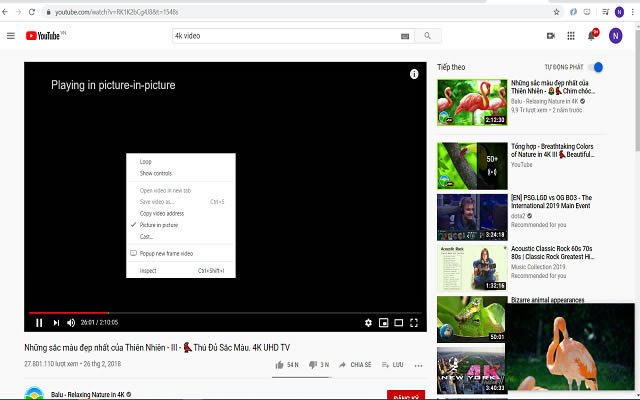Click the CHIA SẺ share button
640x400 pixels.
click(x=355, y=365)
